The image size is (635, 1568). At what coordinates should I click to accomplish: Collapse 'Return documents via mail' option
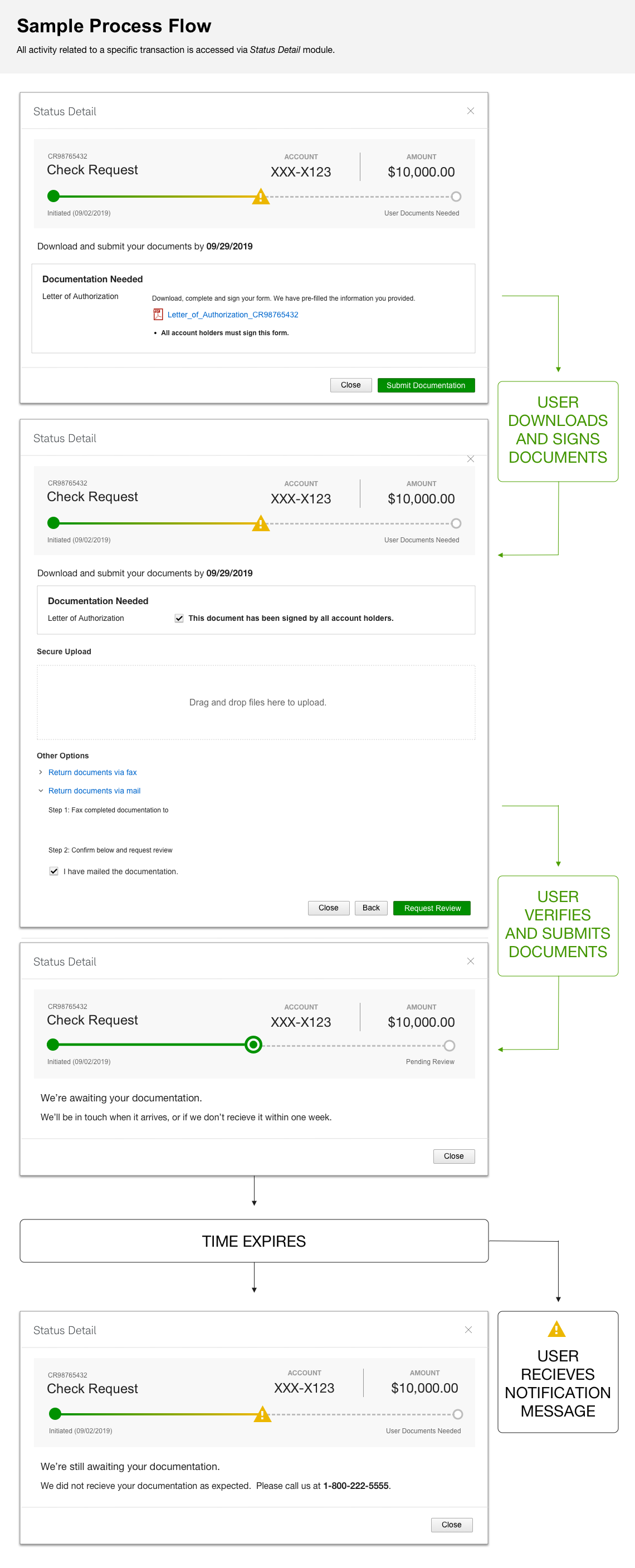94,791
